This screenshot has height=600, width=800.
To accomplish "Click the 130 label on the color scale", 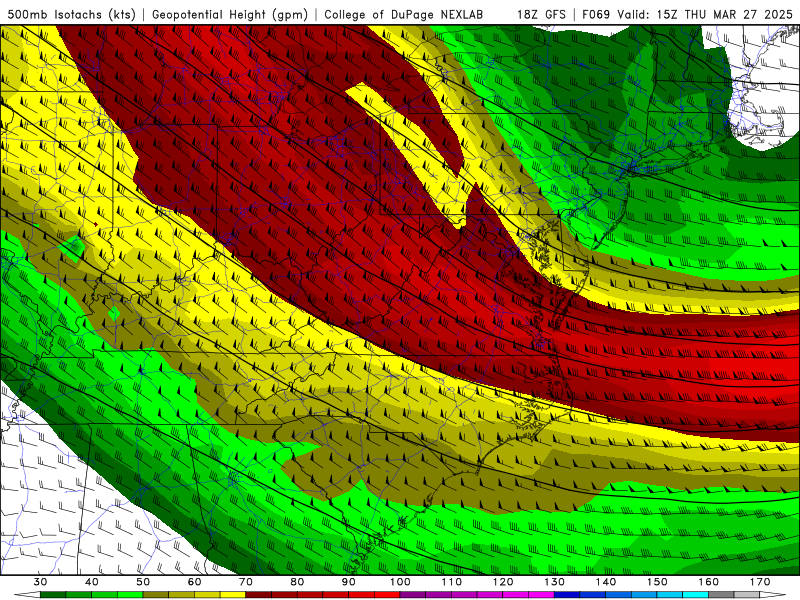I will [x=555, y=582].
